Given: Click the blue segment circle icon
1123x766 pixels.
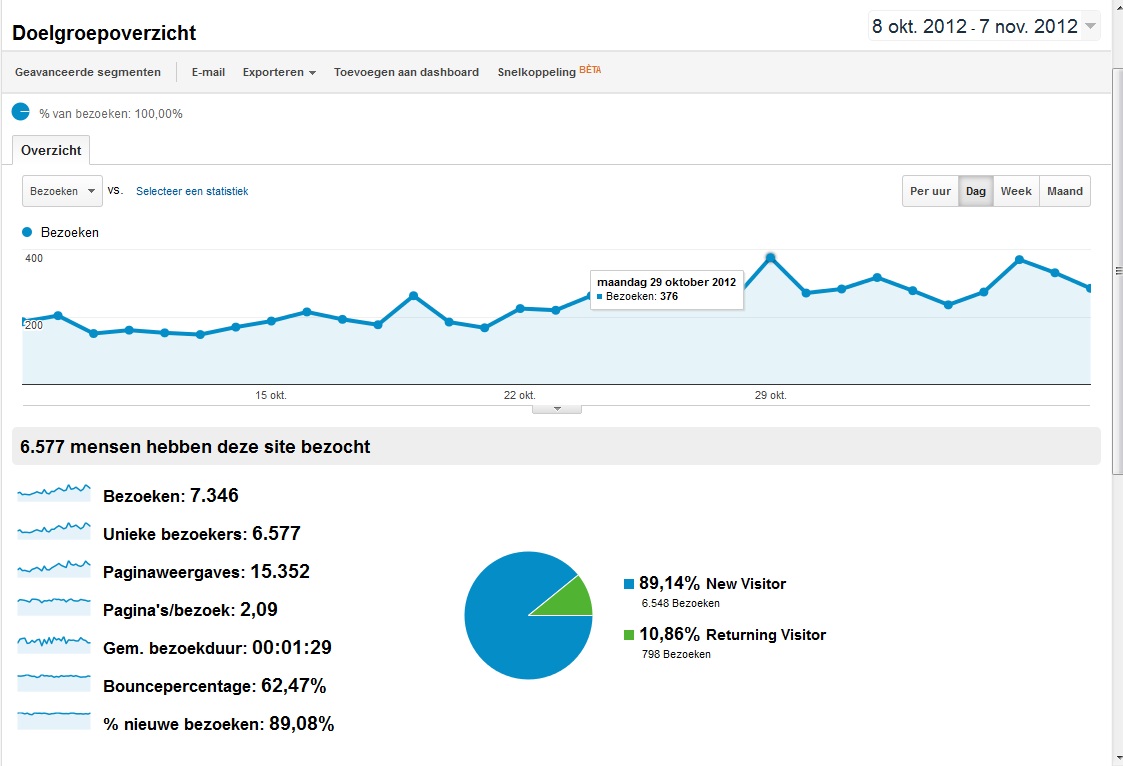Looking at the screenshot, I should [21, 112].
